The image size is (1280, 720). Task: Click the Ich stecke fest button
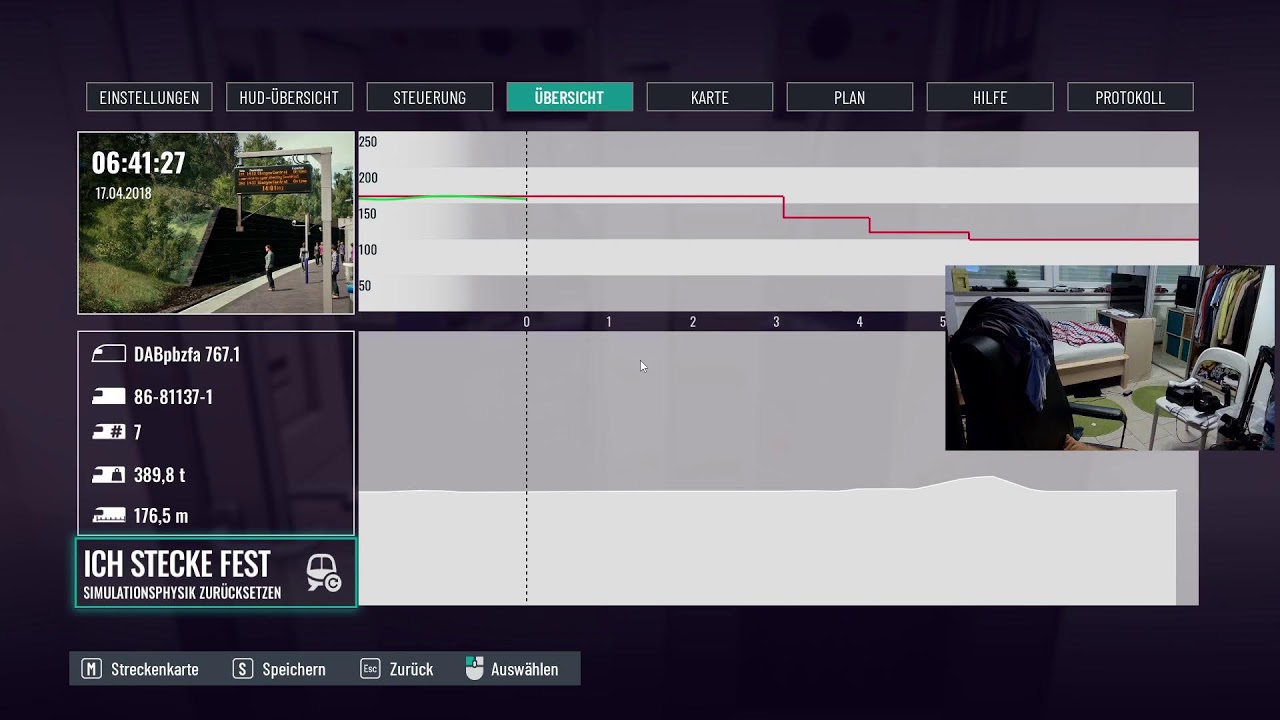coord(216,573)
